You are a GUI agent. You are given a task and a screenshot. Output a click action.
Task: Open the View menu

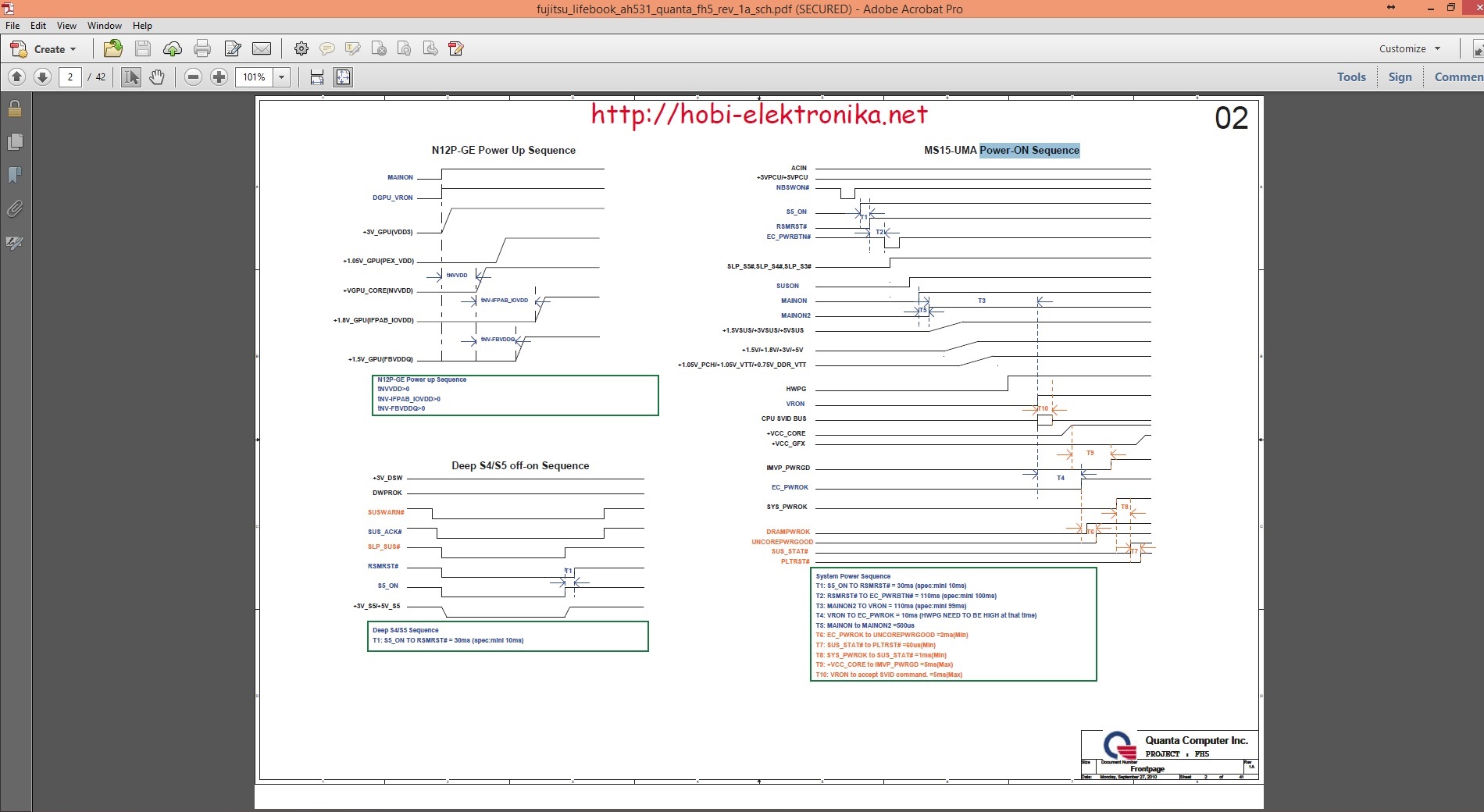coord(66,26)
